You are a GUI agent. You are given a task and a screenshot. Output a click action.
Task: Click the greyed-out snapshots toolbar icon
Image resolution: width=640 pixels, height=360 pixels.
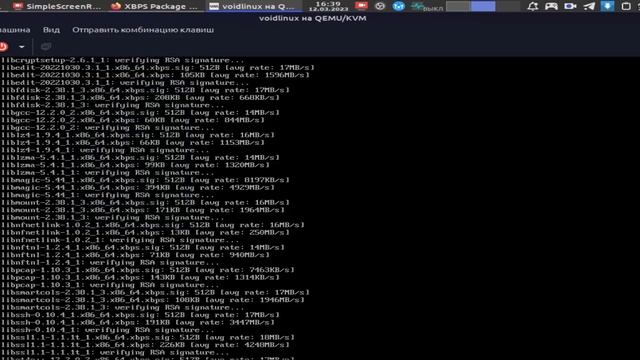pyautogui.click(x=46, y=47)
